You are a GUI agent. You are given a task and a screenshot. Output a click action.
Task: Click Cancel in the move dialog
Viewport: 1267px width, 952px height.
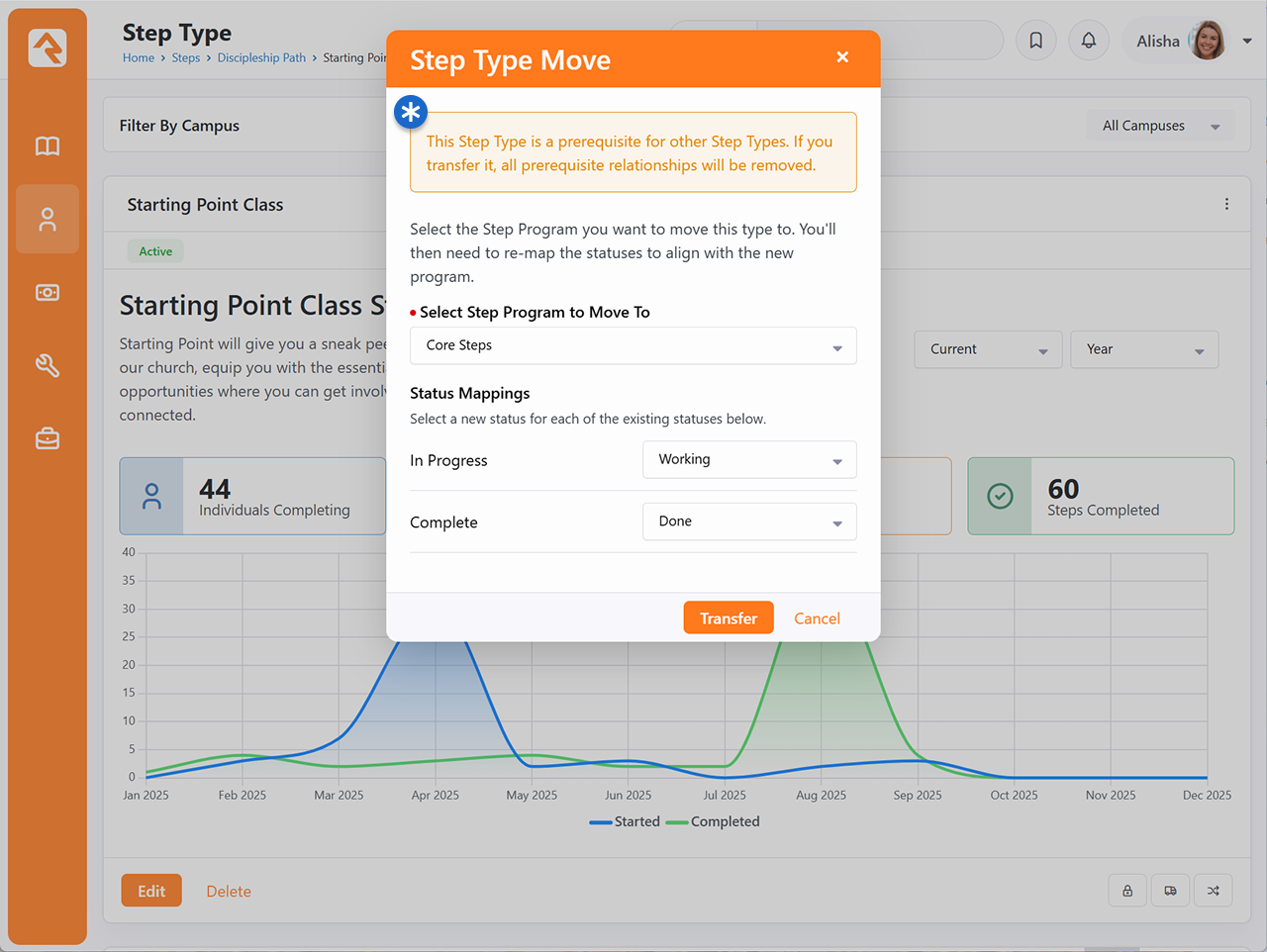pos(817,619)
